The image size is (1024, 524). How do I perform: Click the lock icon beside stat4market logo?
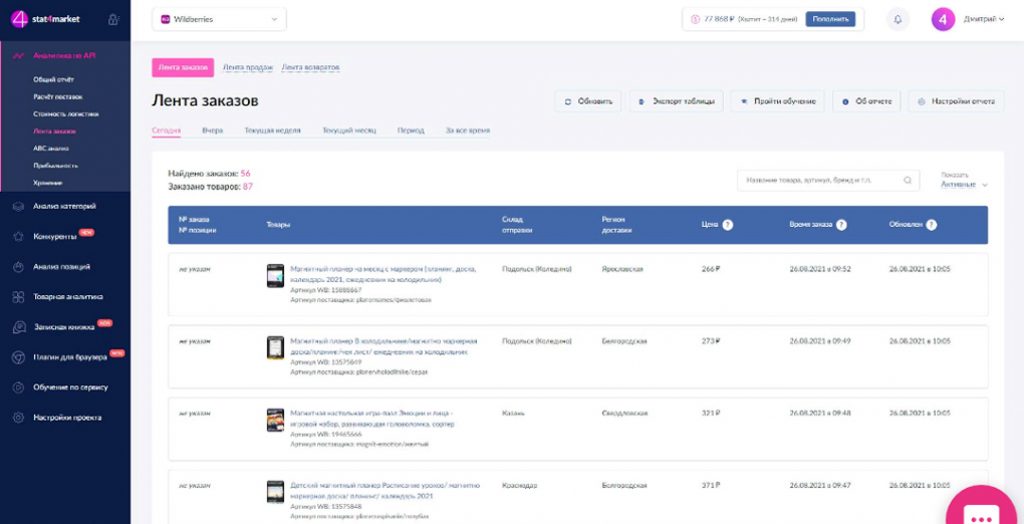[113, 19]
